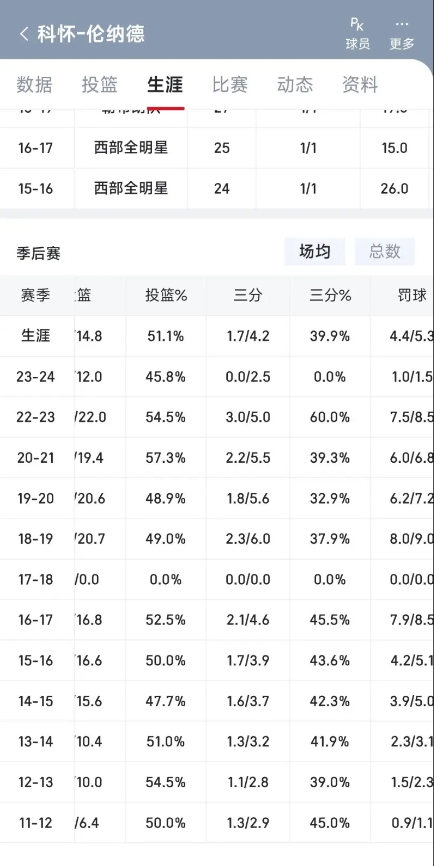Switch to the 数据 tab
Screen dimensions: 434x866
pyautogui.click(x=34, y=85)
